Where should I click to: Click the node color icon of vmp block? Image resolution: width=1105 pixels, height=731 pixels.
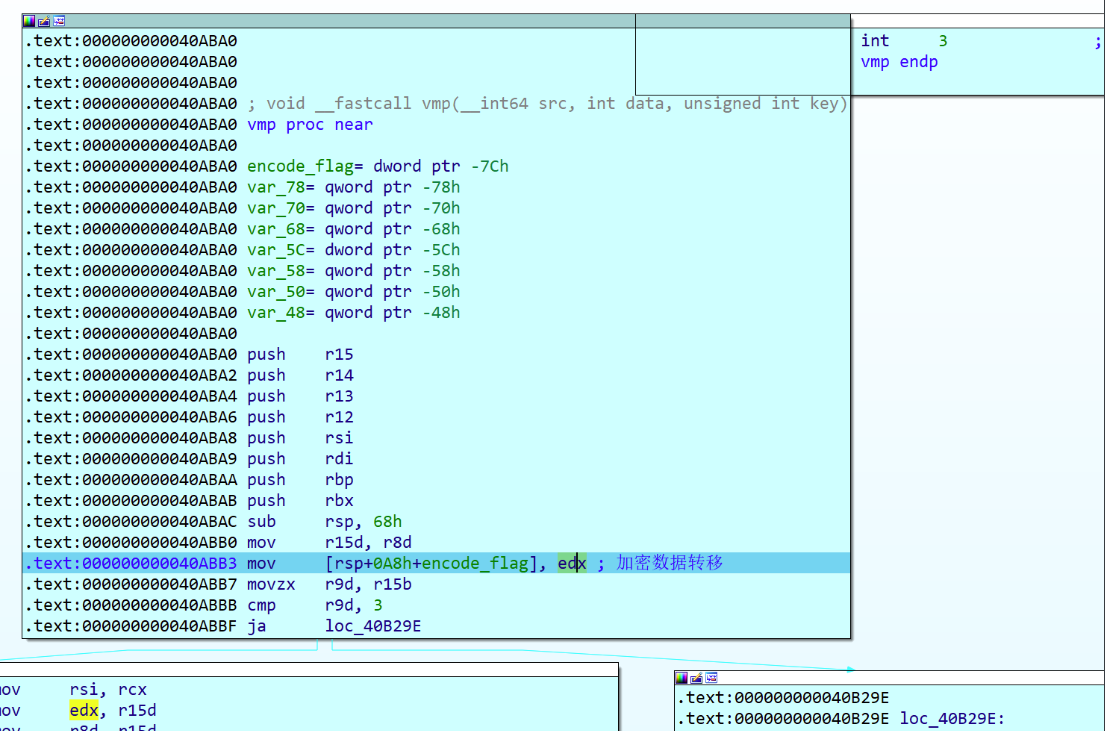click(x=29, y=21)
